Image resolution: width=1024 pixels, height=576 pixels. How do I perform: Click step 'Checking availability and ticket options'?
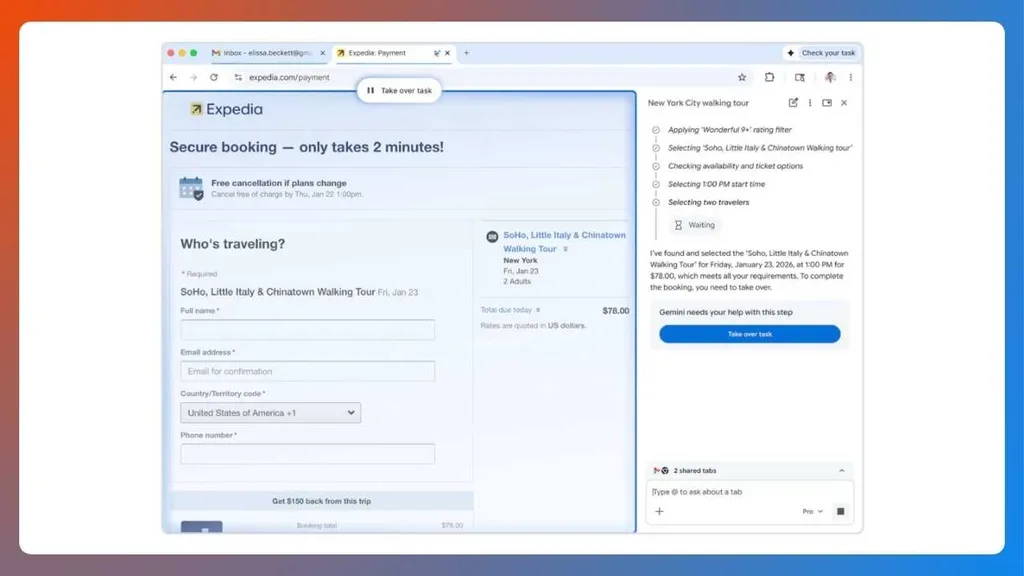pyautogui.click(x=735, y=167)
